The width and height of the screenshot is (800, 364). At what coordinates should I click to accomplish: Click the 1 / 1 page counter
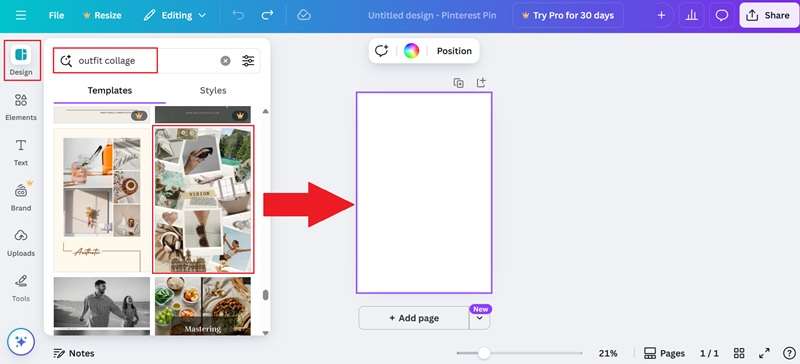click(x=709, y=353)
